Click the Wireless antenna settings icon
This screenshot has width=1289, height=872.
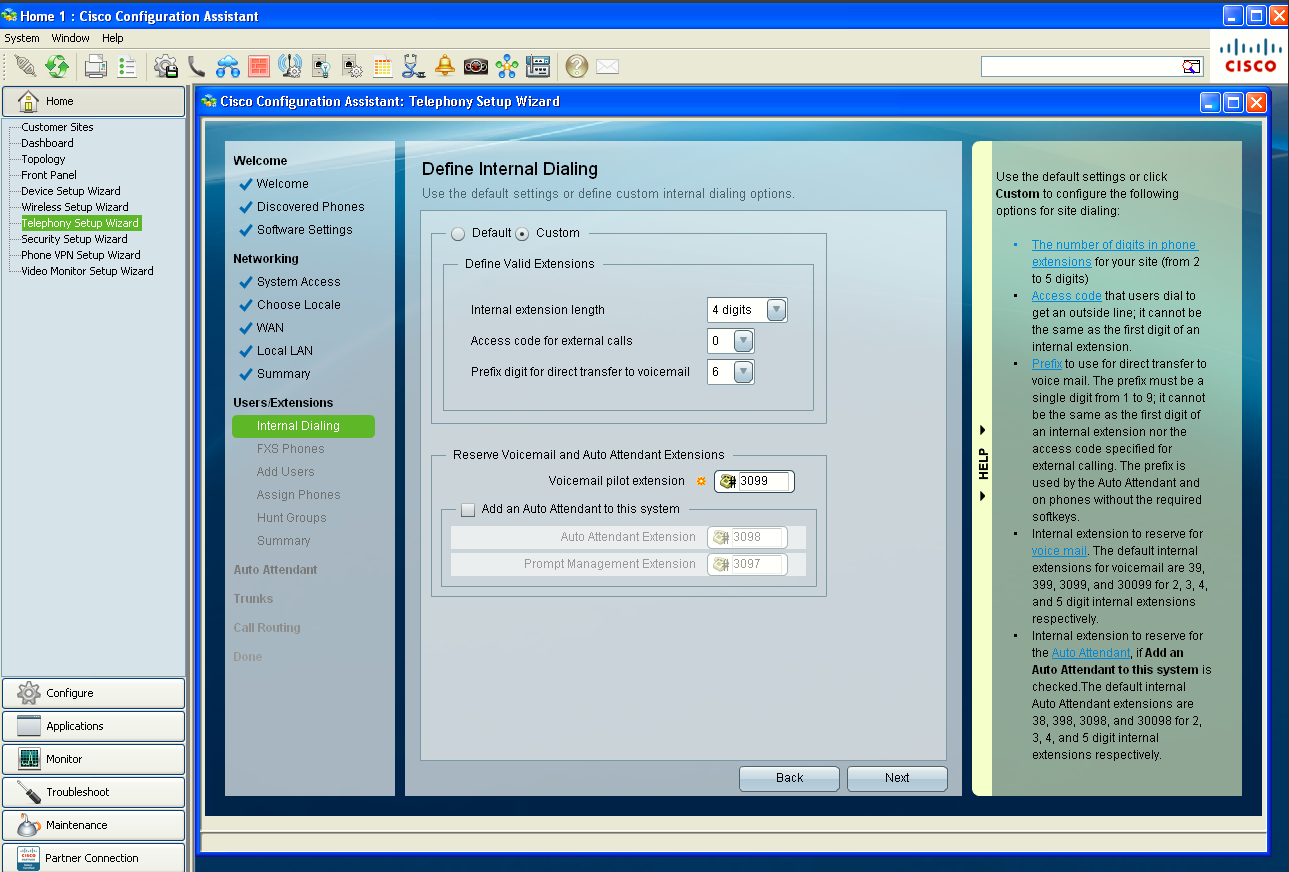(290, 67)
